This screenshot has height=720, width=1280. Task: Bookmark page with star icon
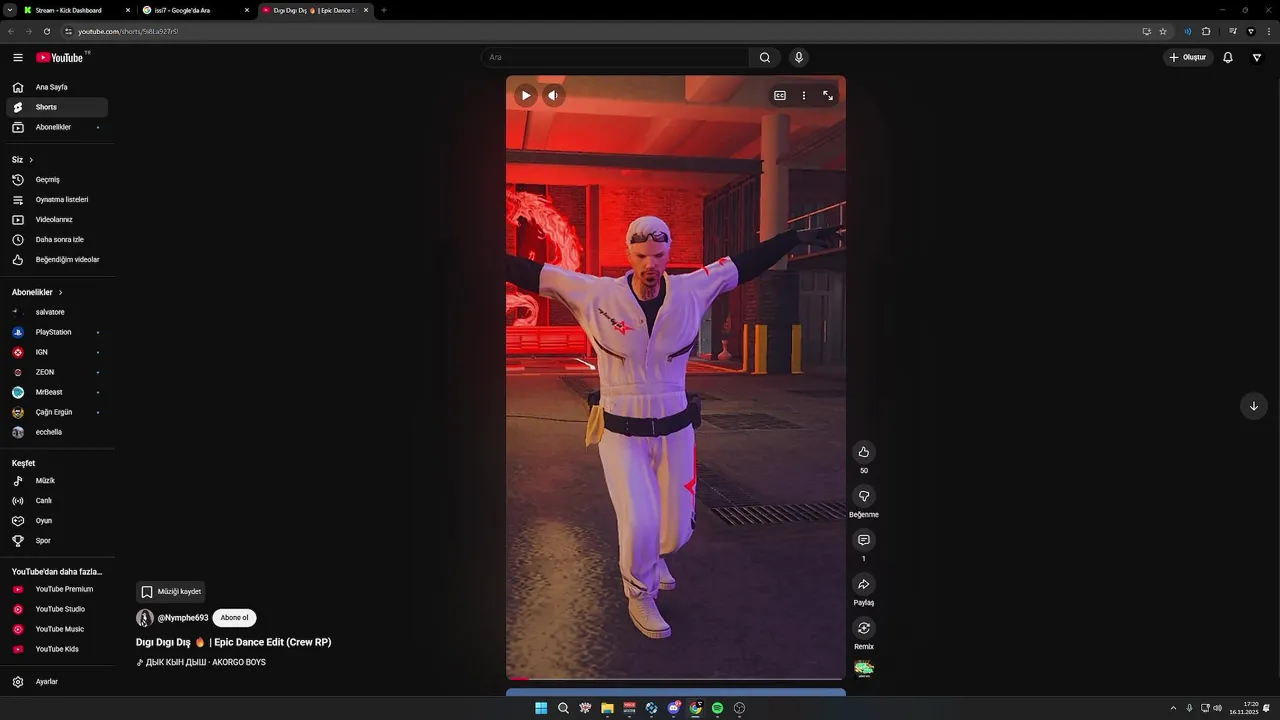[1163, 31]
